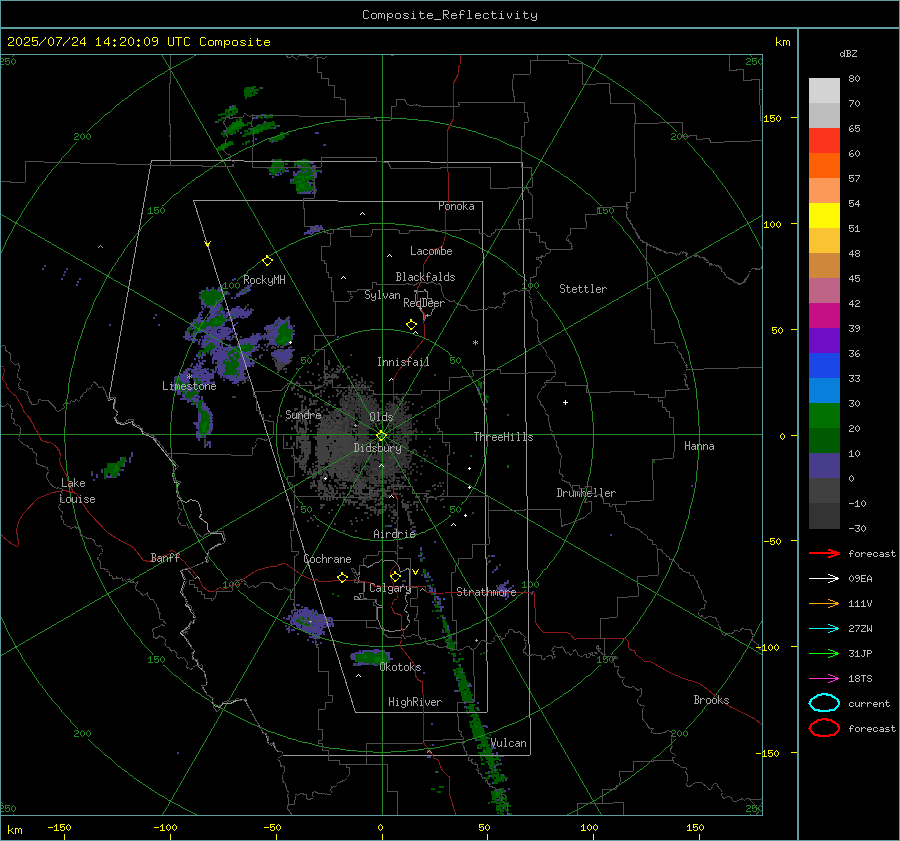Click the white asterisk marker east of Innisfail
The image size is (900, 841).
click(x=475, y=343)
